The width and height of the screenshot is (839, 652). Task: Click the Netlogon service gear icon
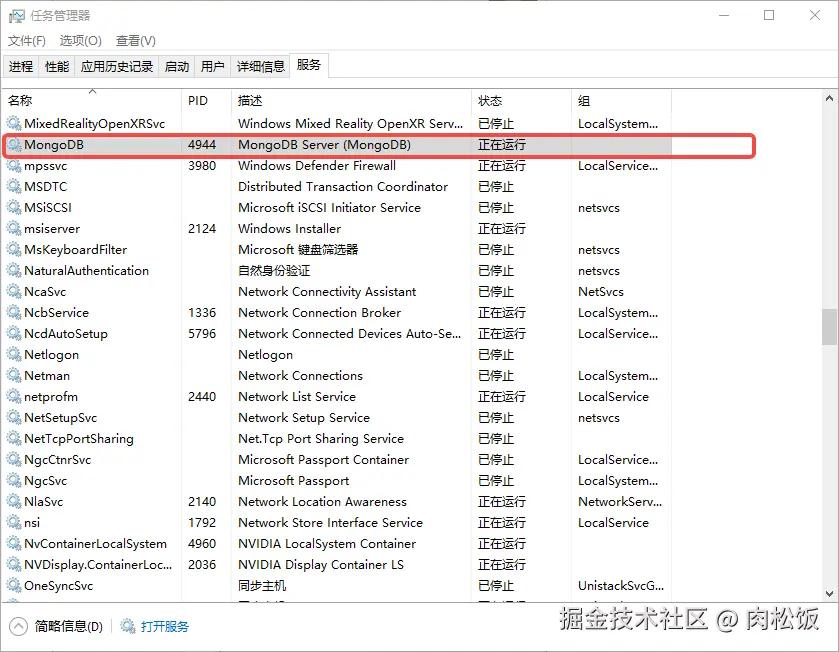[14, 355]
